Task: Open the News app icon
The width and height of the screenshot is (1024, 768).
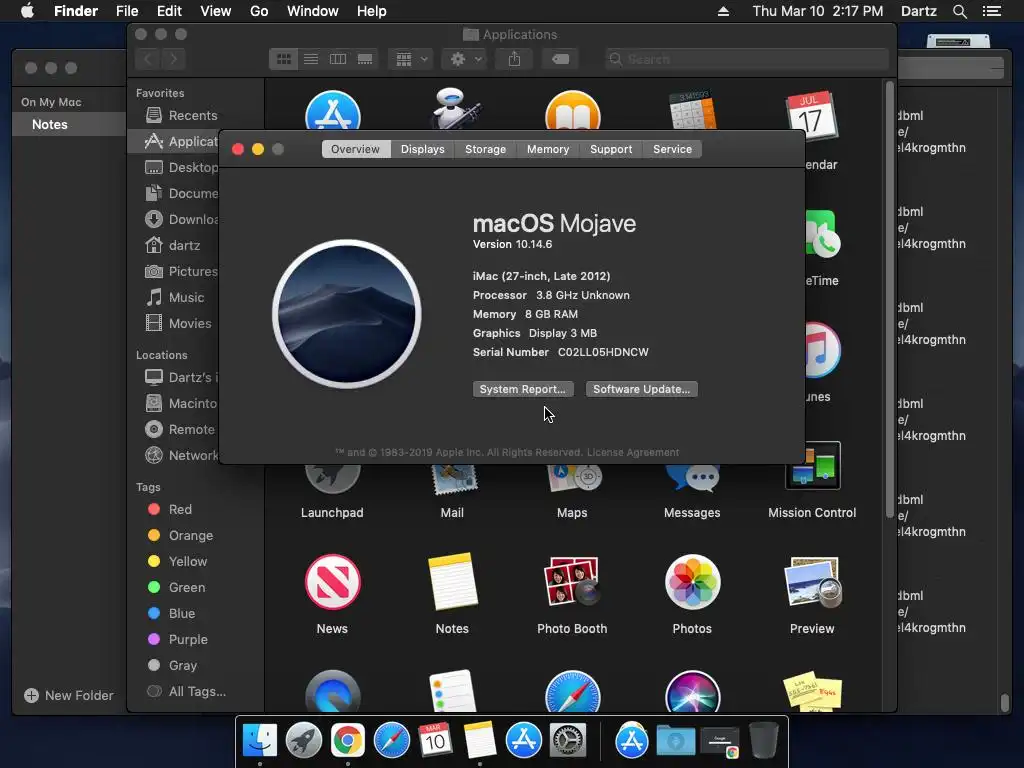Action: tap(332, 582)
